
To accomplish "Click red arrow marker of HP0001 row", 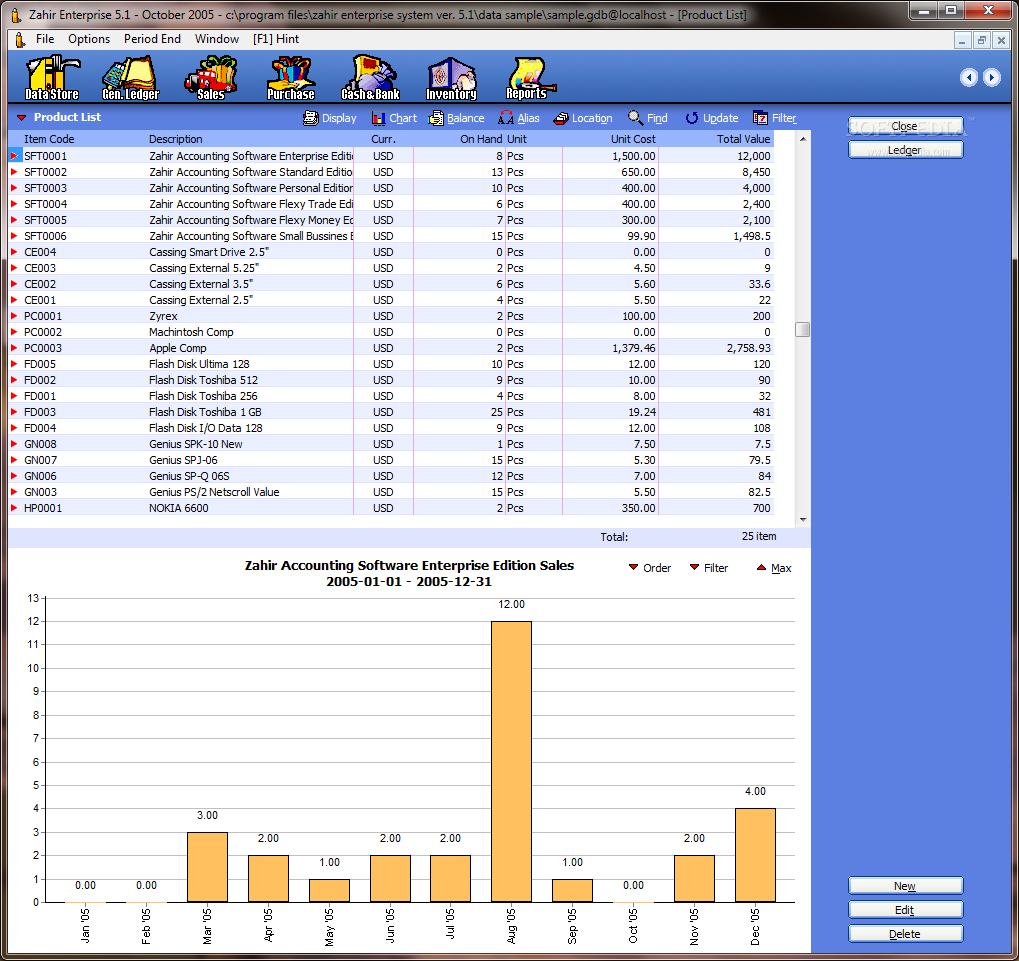I will coord(14,507).
